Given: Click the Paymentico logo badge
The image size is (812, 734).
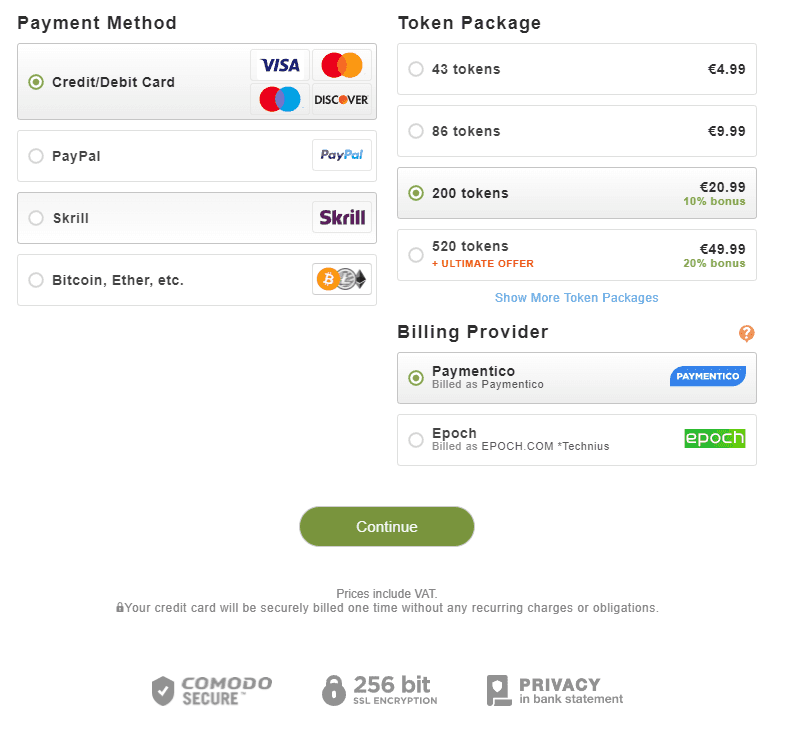Looking at the screenshot, I should pyautogui.click(x=707, y=376).
